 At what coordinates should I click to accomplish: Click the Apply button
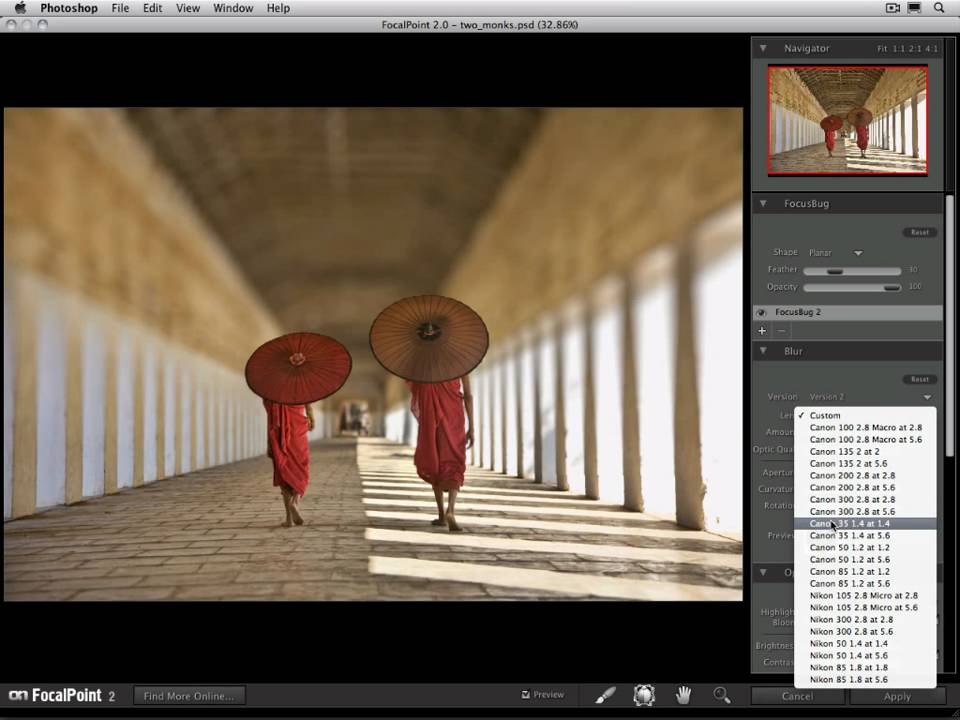(x=897, y=696)
